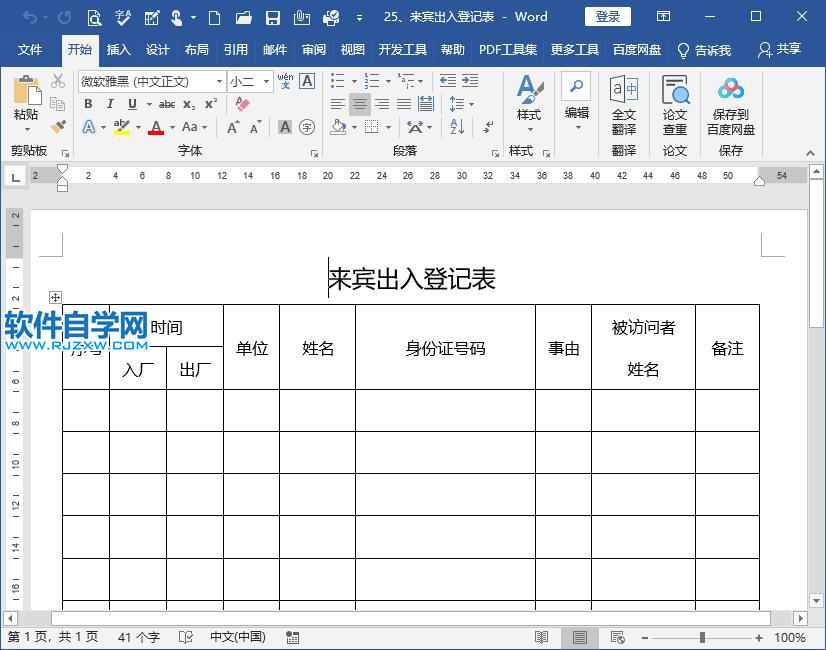Toggle italic formatting
Viewport: 826px width, 650px height.
110,104
